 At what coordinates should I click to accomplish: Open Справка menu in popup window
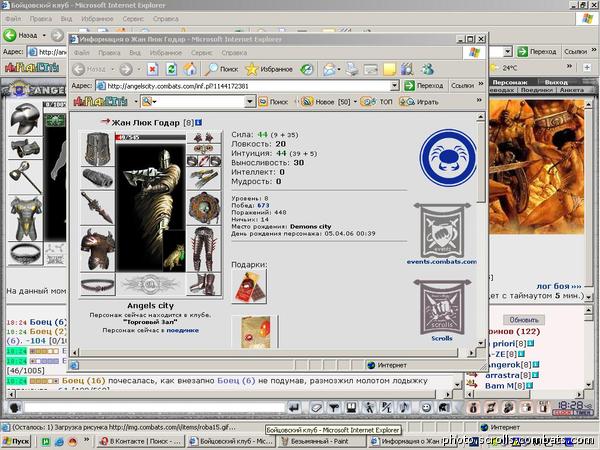234,53
